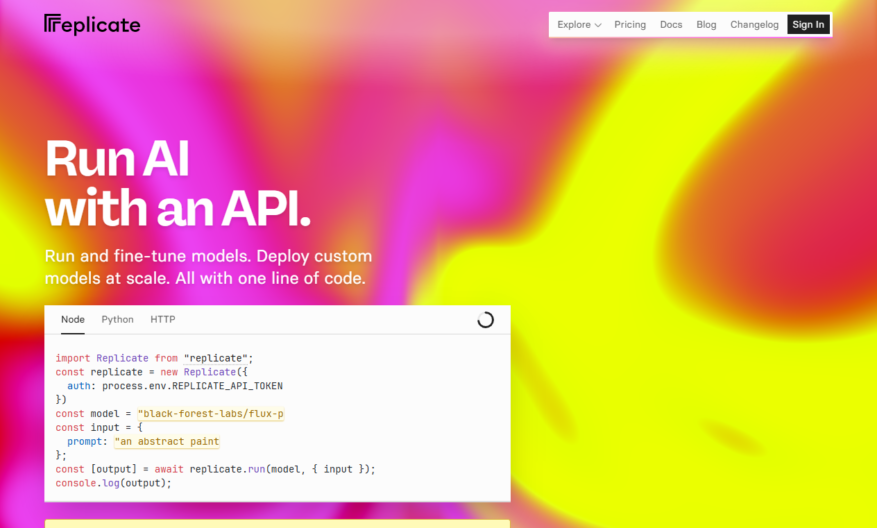The height and width of the screenshot is (528, 877).
Task: Click the "replicate" import package string
Action: (x=216, y=358)
